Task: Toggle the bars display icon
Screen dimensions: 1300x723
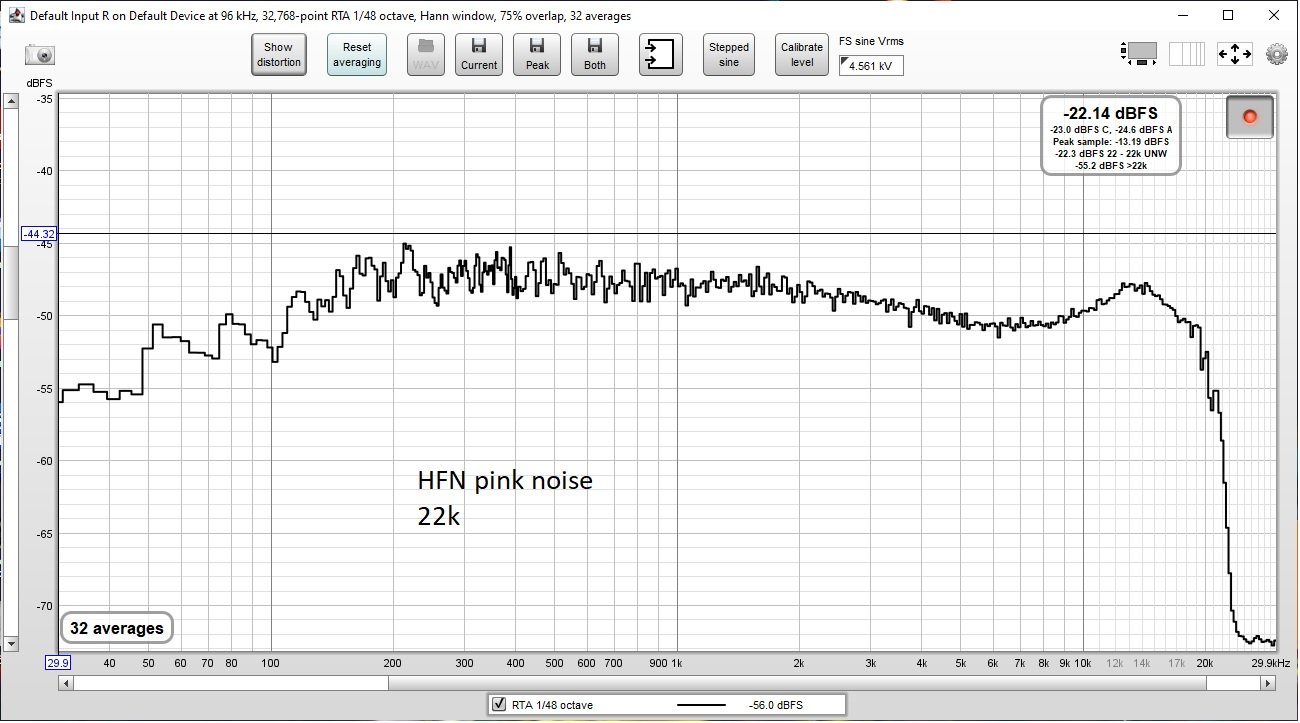Action: coord(1187,54)
